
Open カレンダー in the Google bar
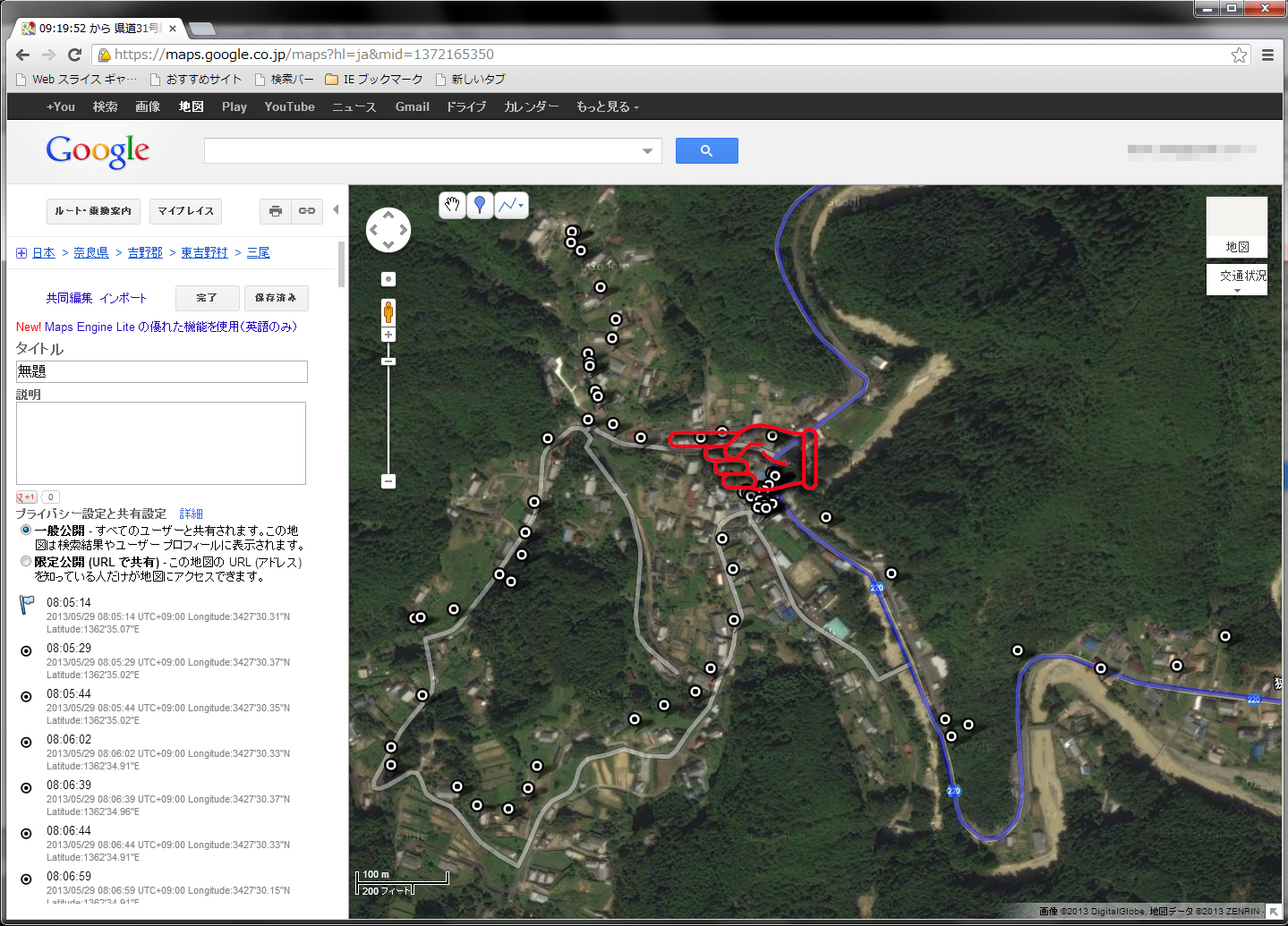pos(532,106)
